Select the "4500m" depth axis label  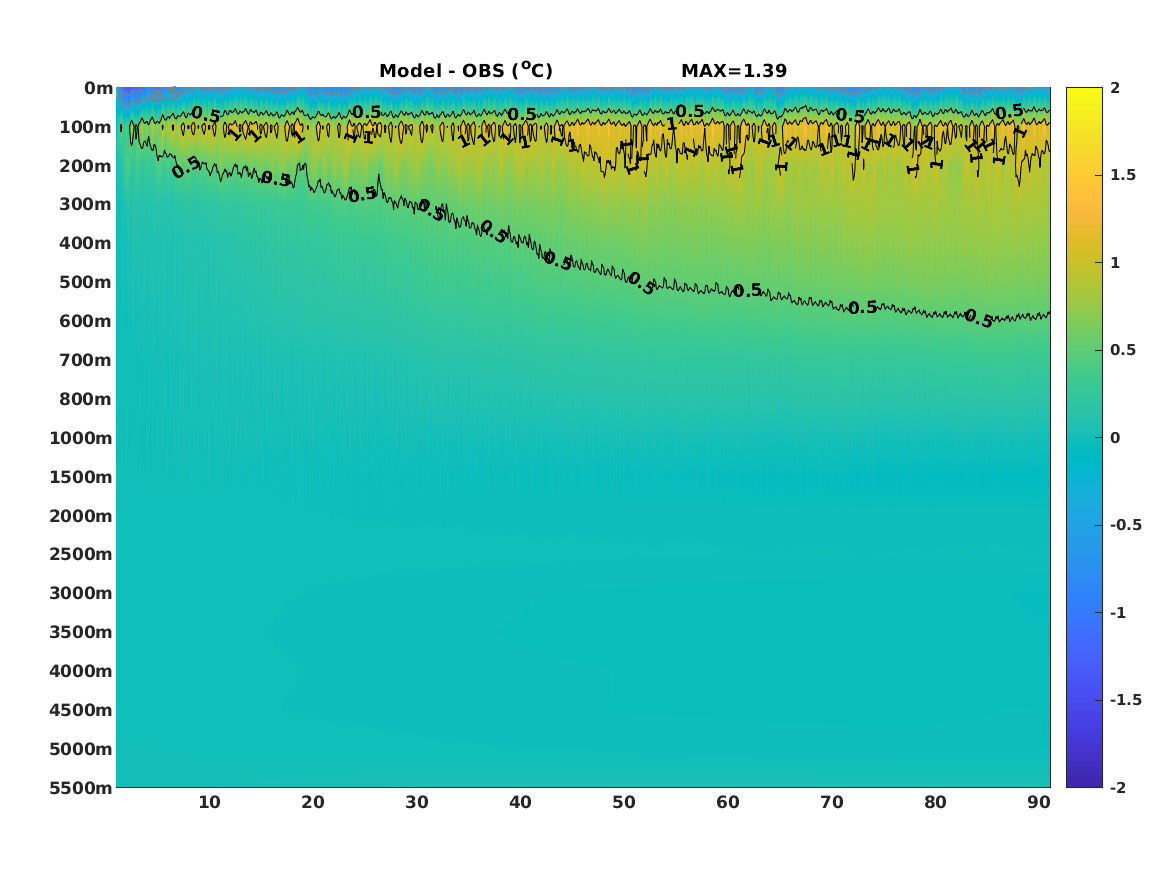(81, 710)
